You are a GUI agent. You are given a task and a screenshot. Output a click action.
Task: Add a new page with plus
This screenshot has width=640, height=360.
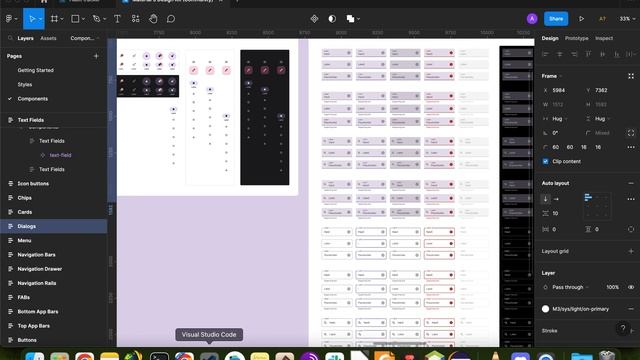tap(96, 56)
